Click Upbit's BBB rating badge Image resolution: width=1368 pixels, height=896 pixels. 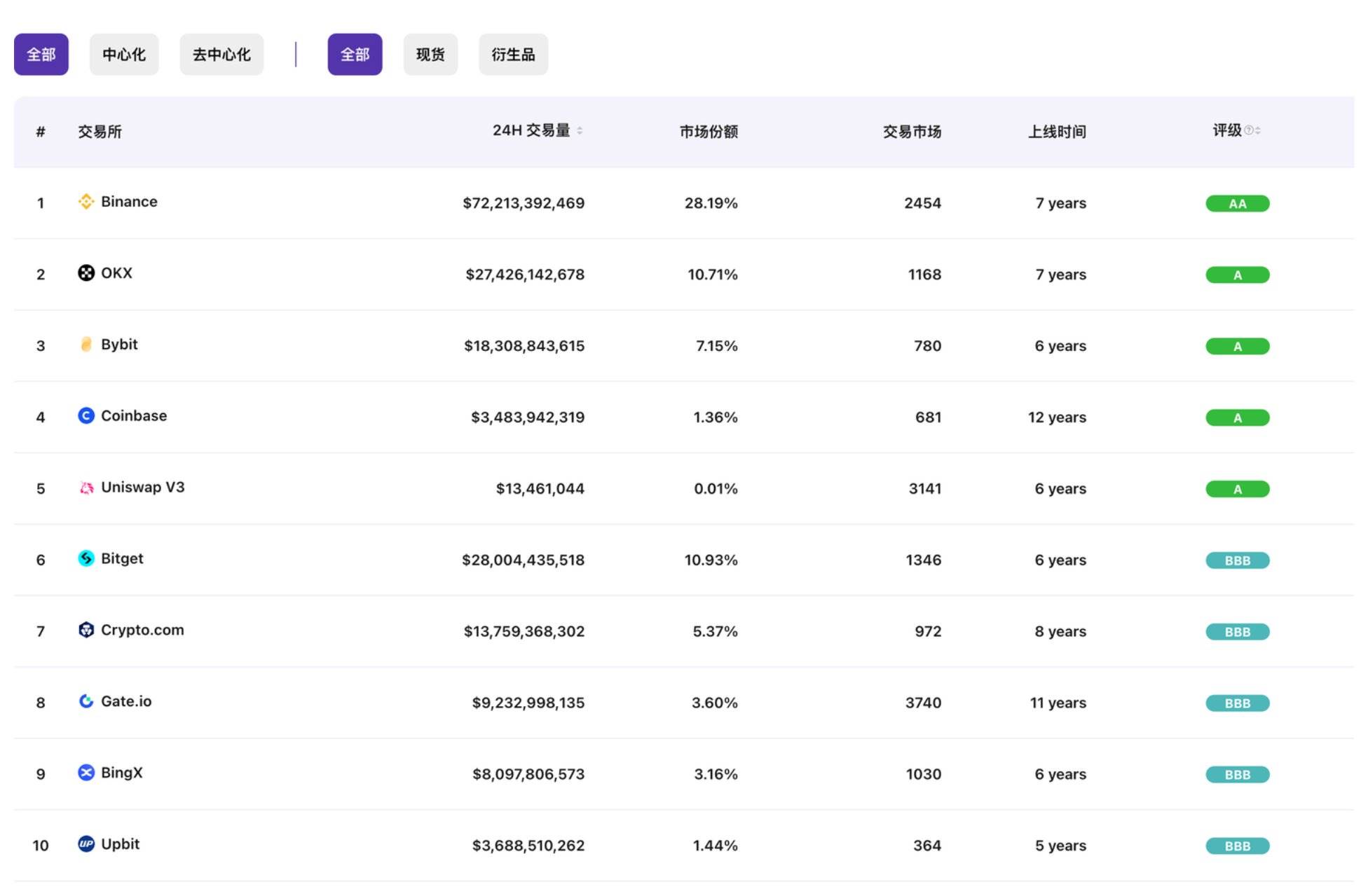pos(1238,846)
